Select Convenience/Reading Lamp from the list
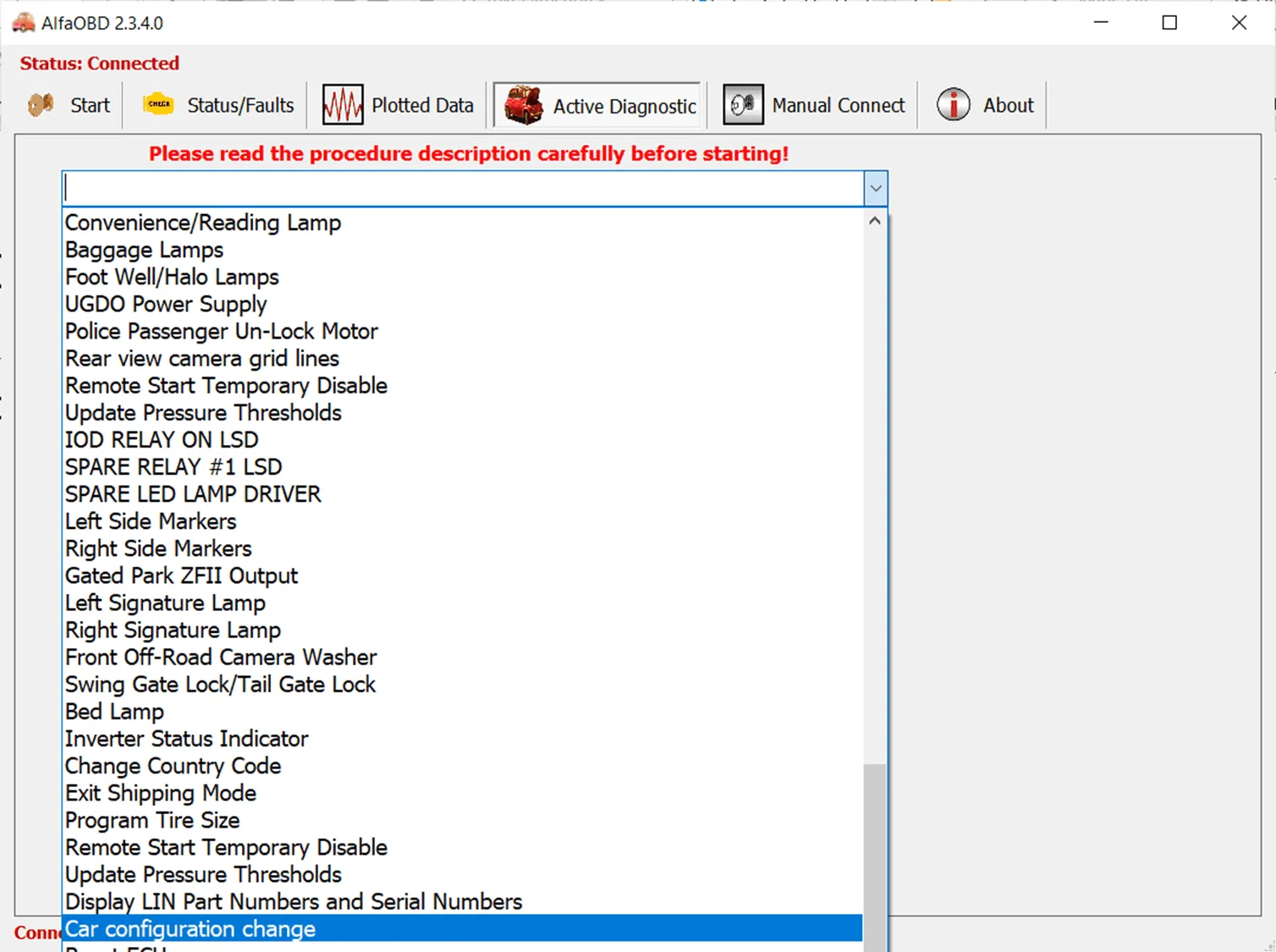 tap(462, 223)
